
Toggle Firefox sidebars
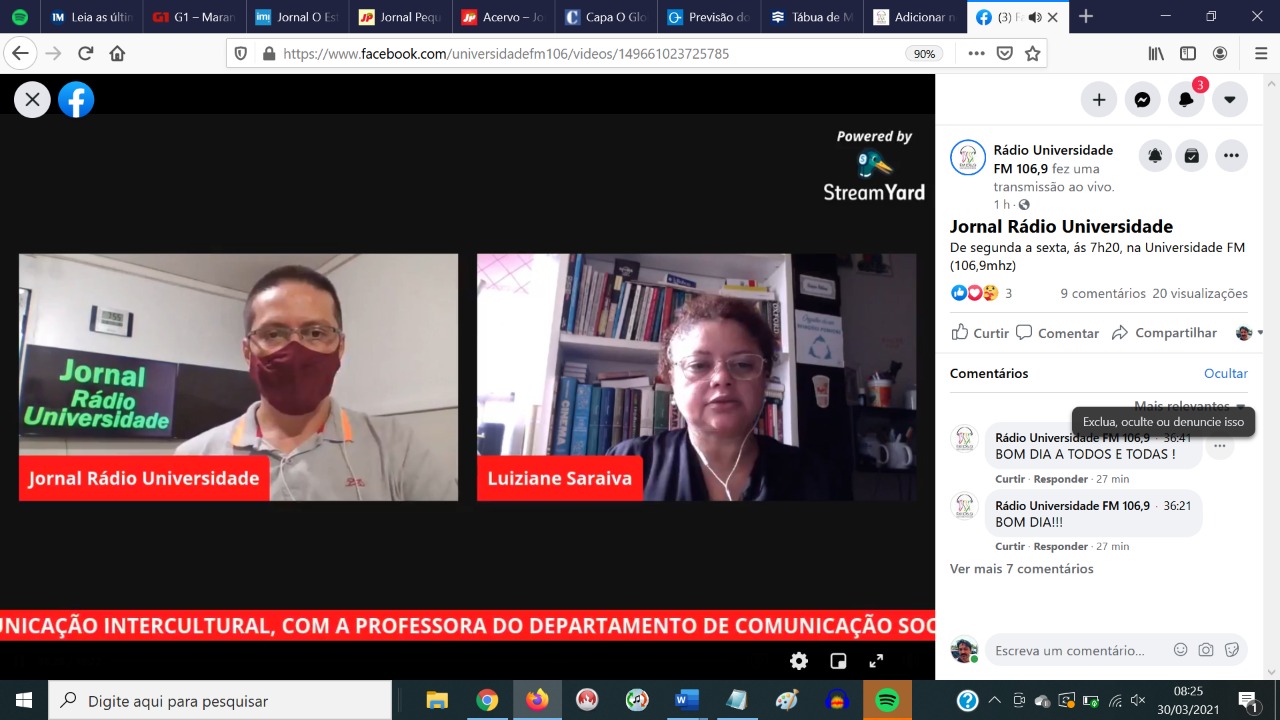coord(1188,54)
